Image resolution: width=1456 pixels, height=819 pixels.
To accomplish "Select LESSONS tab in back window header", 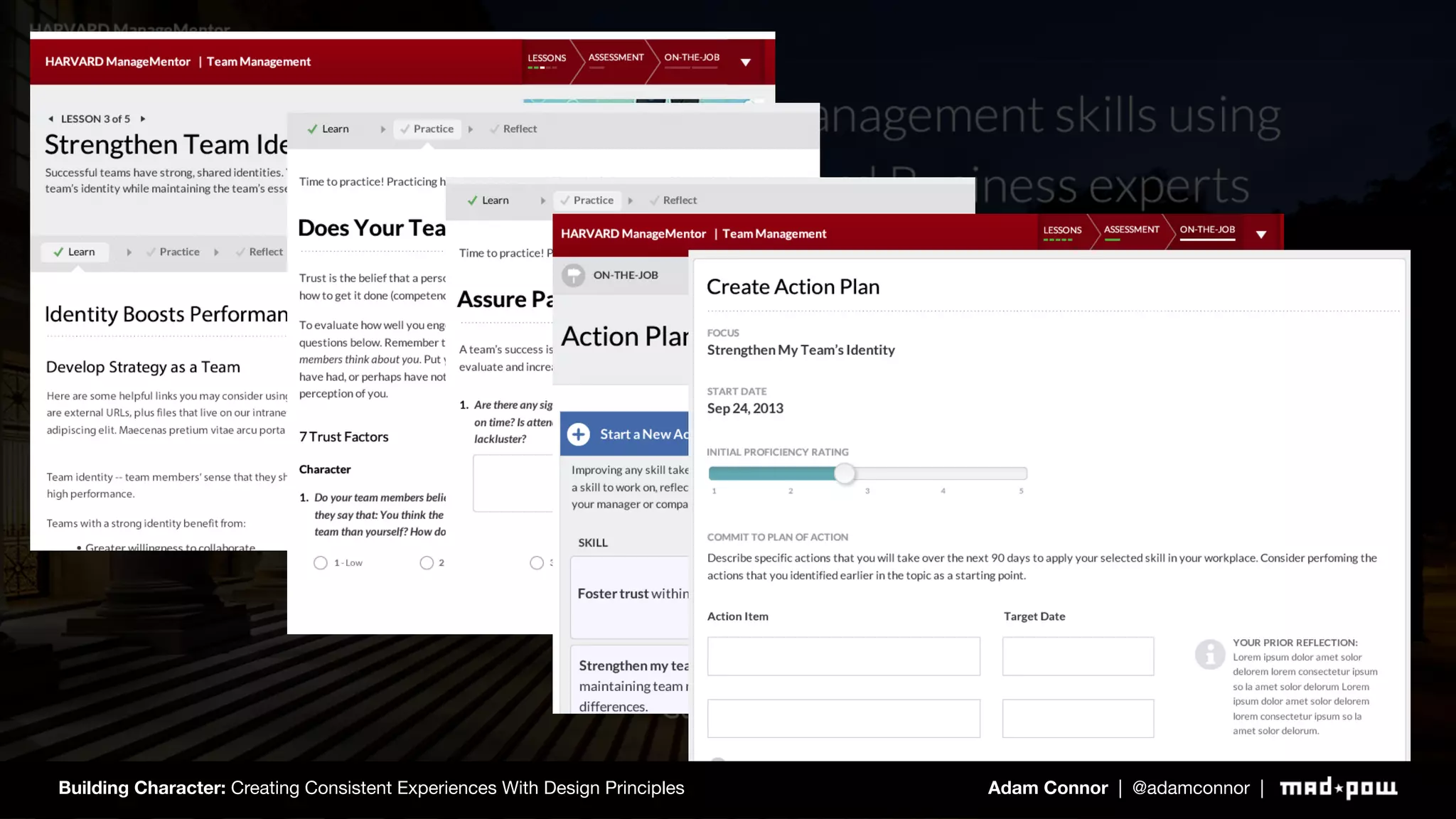I will (x=547, y=58).
